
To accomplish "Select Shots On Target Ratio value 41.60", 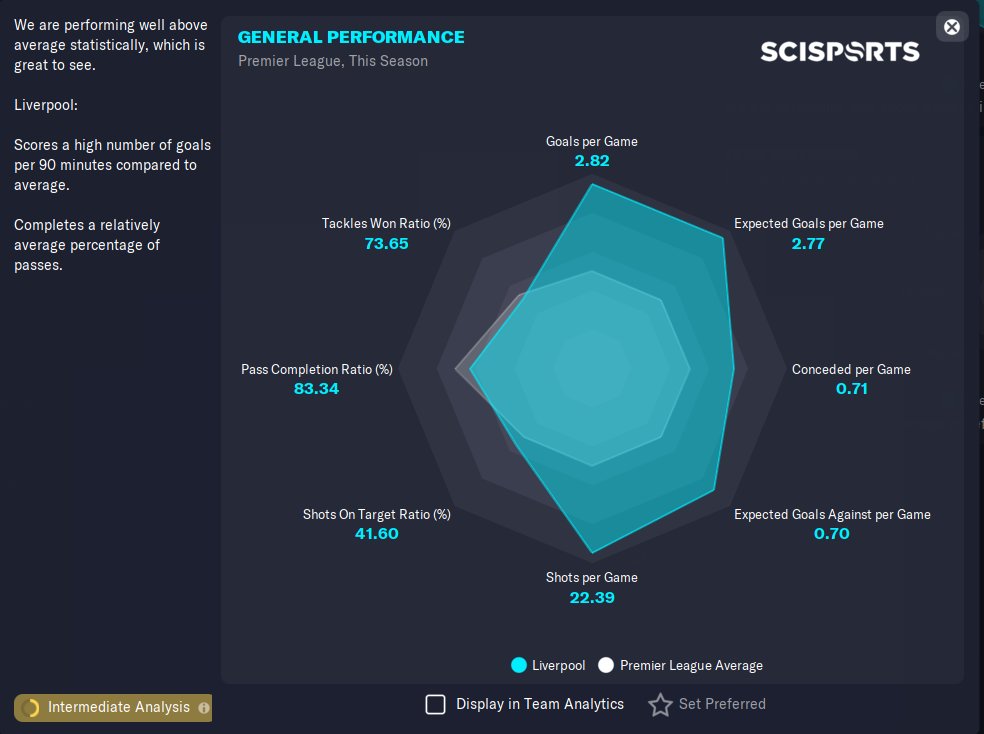I will 376,533.
